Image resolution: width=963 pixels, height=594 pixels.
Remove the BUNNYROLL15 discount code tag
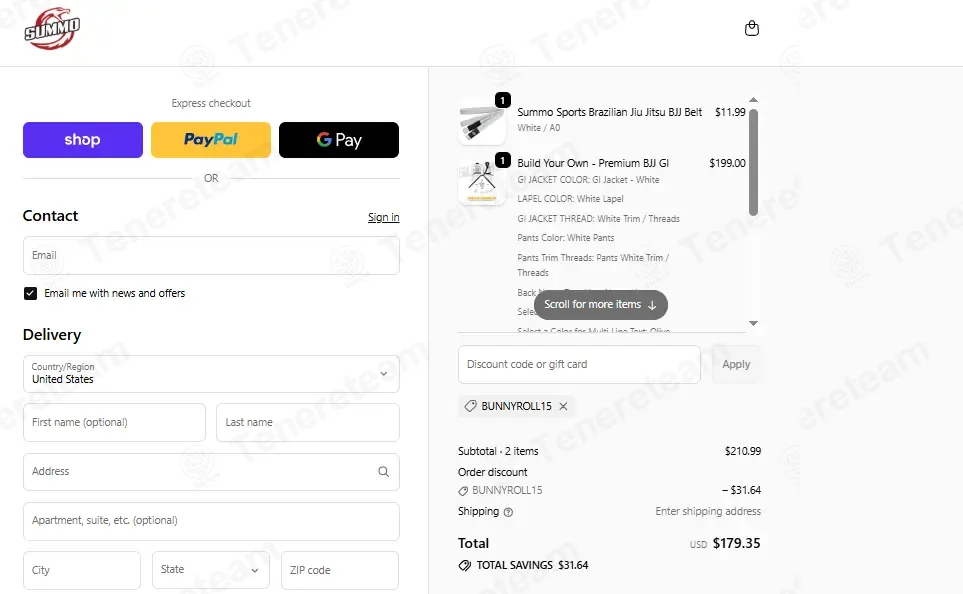(x=563, y=406)
